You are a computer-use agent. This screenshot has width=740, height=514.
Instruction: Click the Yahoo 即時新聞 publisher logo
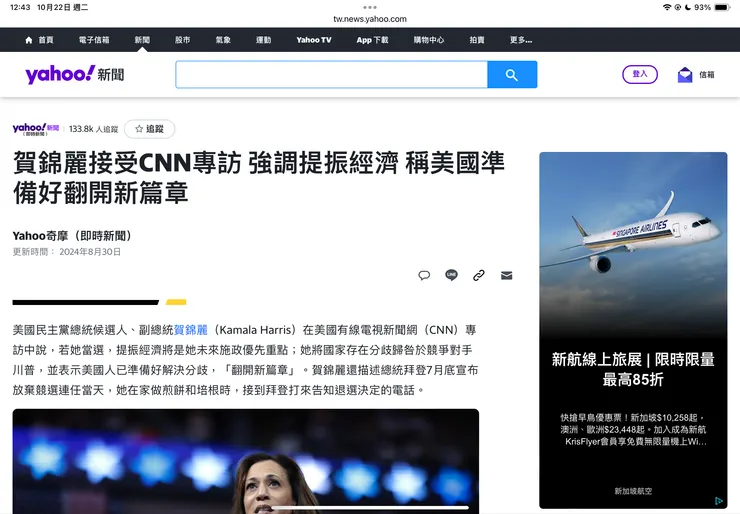(36, 129)
